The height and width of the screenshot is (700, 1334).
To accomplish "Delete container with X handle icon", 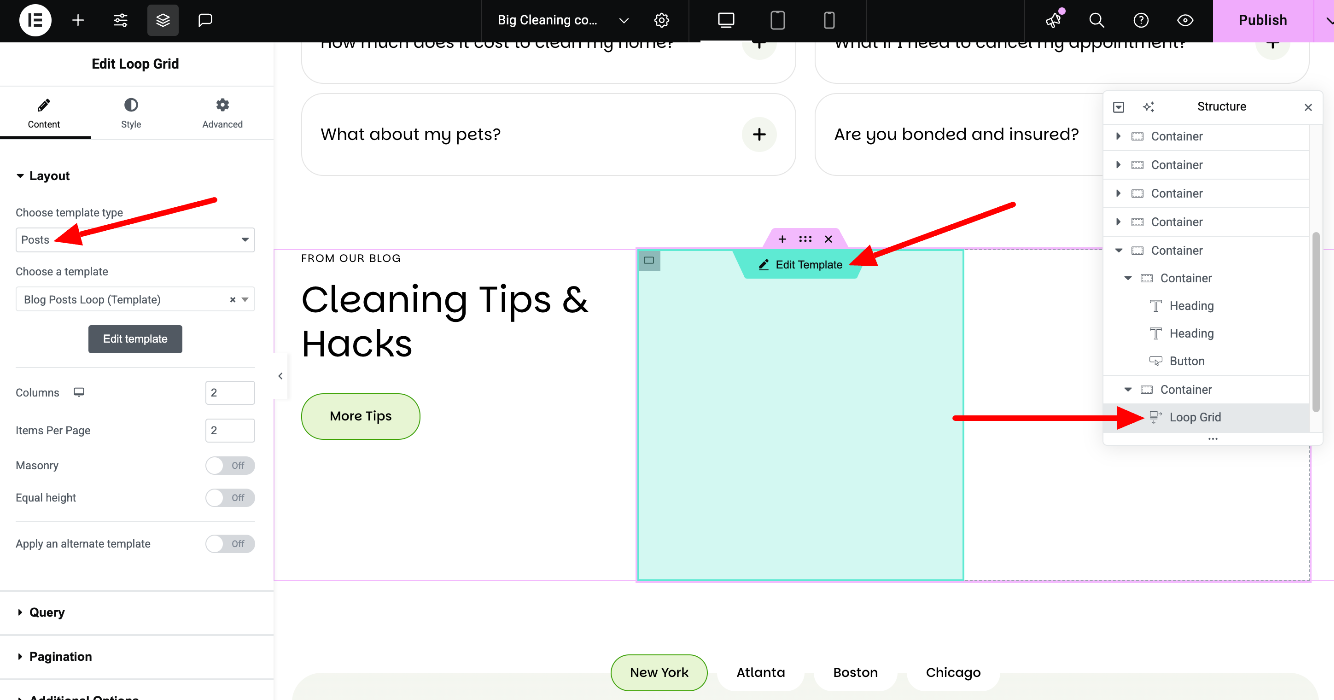I will (x=828, y=239).
